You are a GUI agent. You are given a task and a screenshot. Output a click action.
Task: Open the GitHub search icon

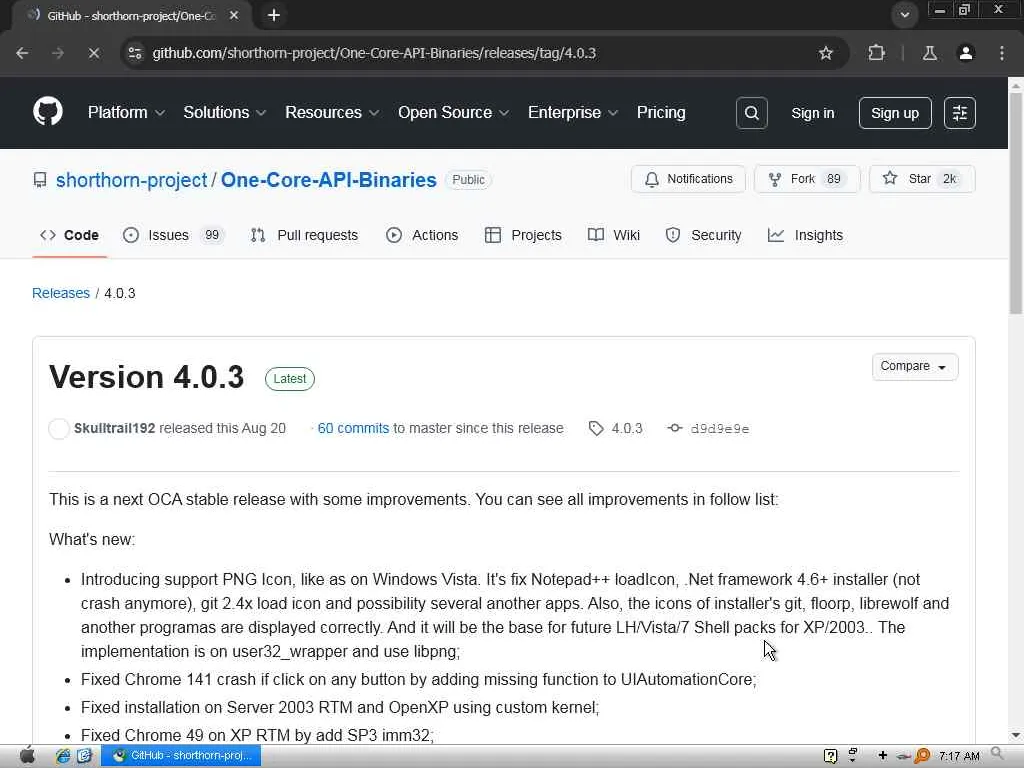tap(752, 113)
